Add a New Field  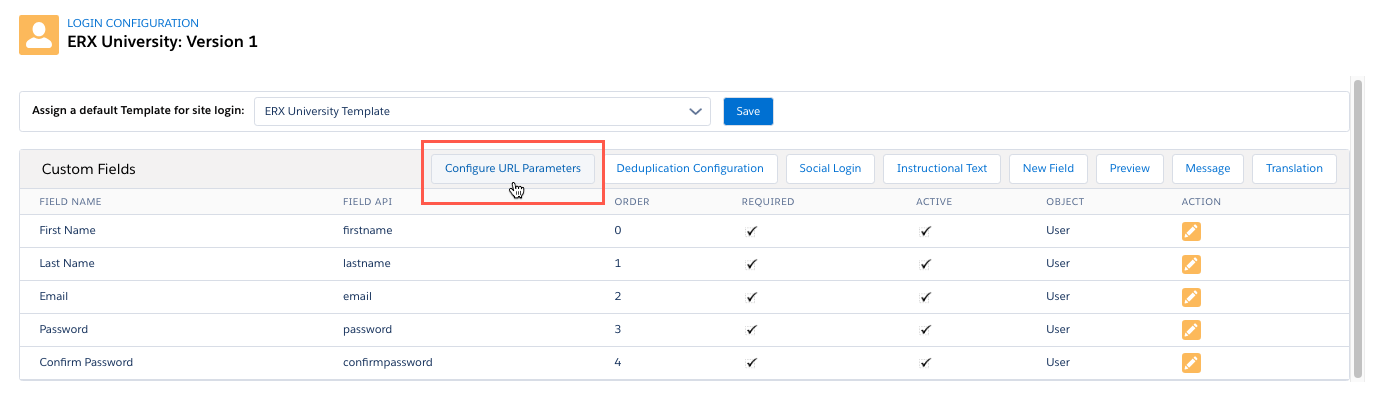[x=1048, y=168]
